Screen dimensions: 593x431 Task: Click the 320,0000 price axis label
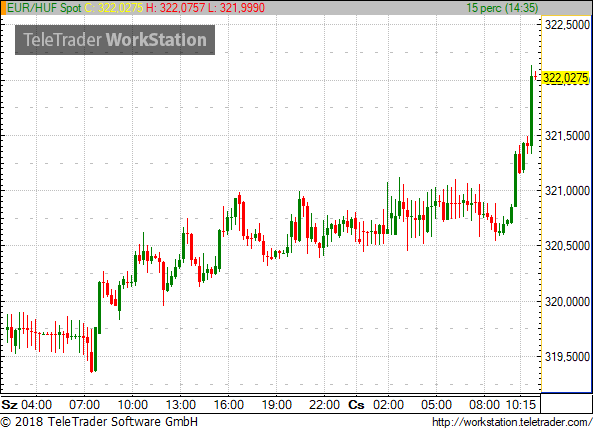(567, 302)
